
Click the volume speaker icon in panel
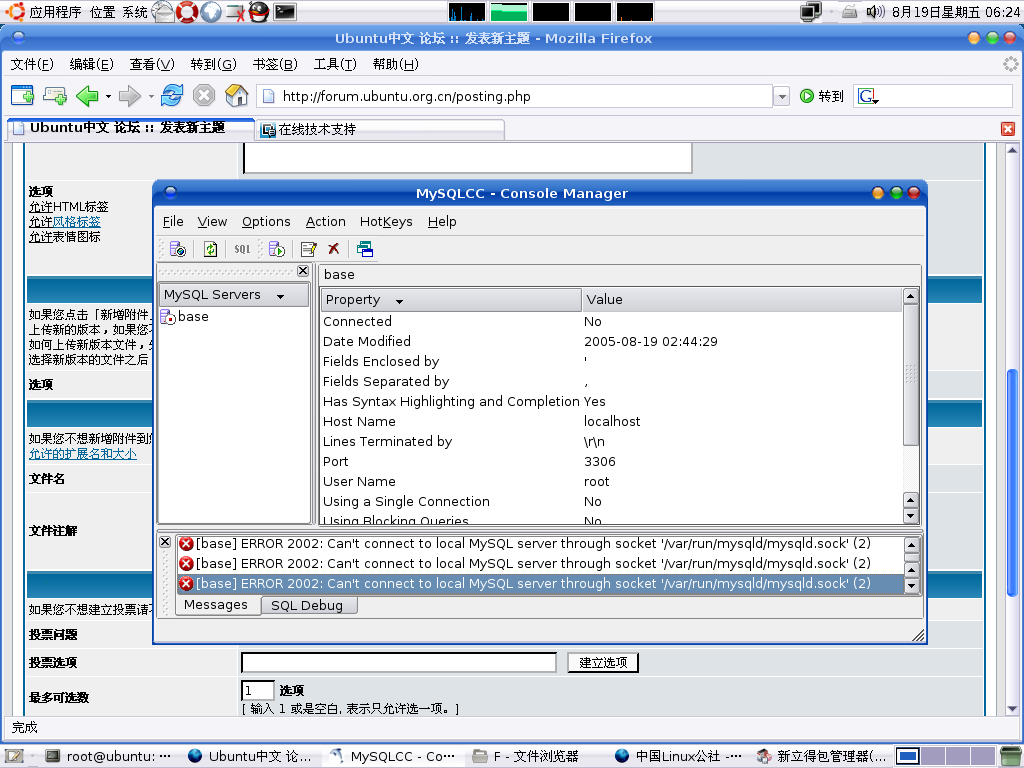(x=874, y=11)
